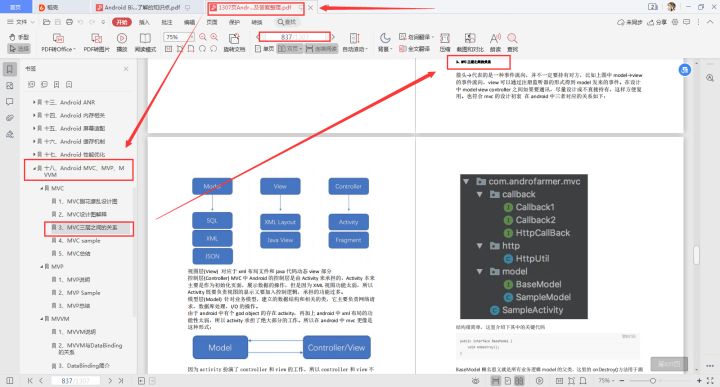The height and width of the screenshot is (387, 720).
Task: Open the comments panel sidebar icon
Action: pyautogui.click(x=10, y=102)
